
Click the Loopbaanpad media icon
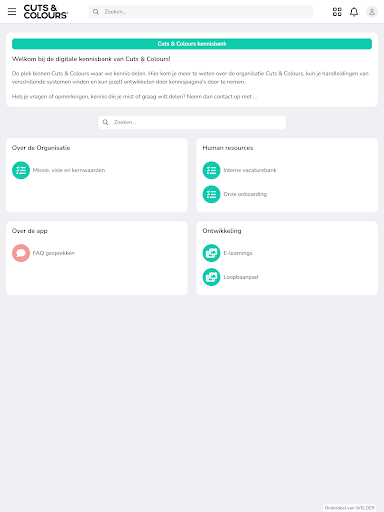tap(211, 277)
